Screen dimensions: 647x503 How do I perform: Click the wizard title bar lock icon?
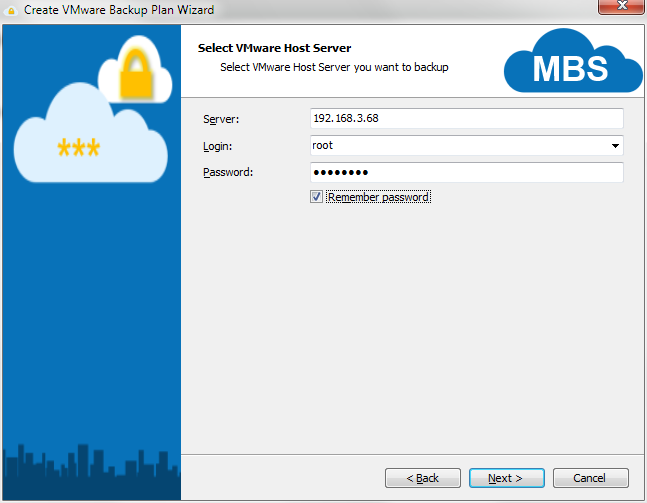pyautogui.click(x=11, y=10)
